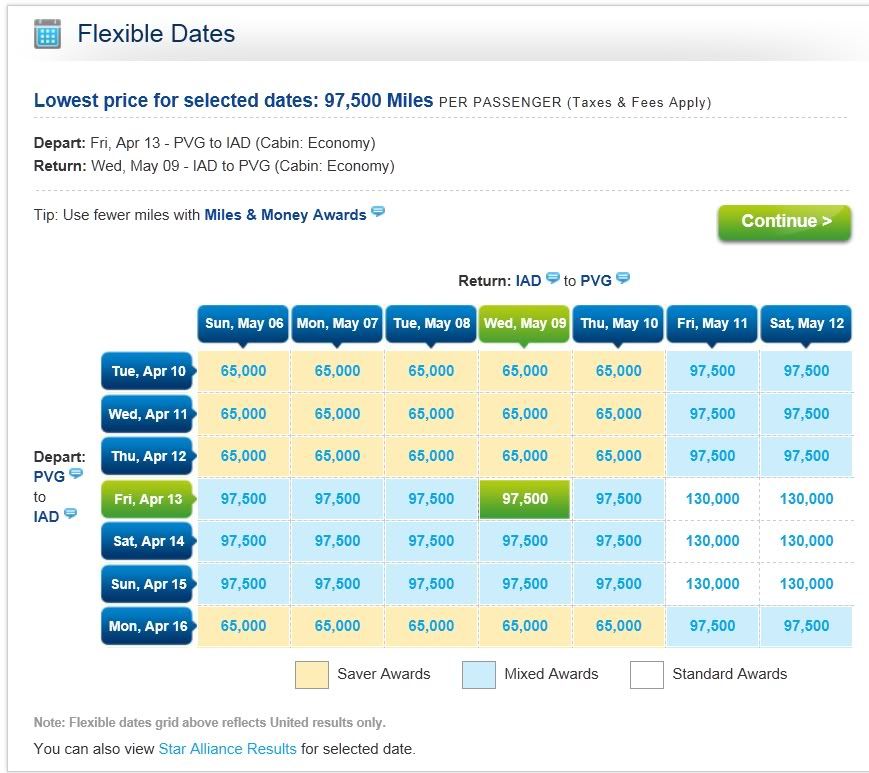This screenshot has width=869, height=773.
Task: Click the Saver Awards legend swatch
Action: pos(312,675)
